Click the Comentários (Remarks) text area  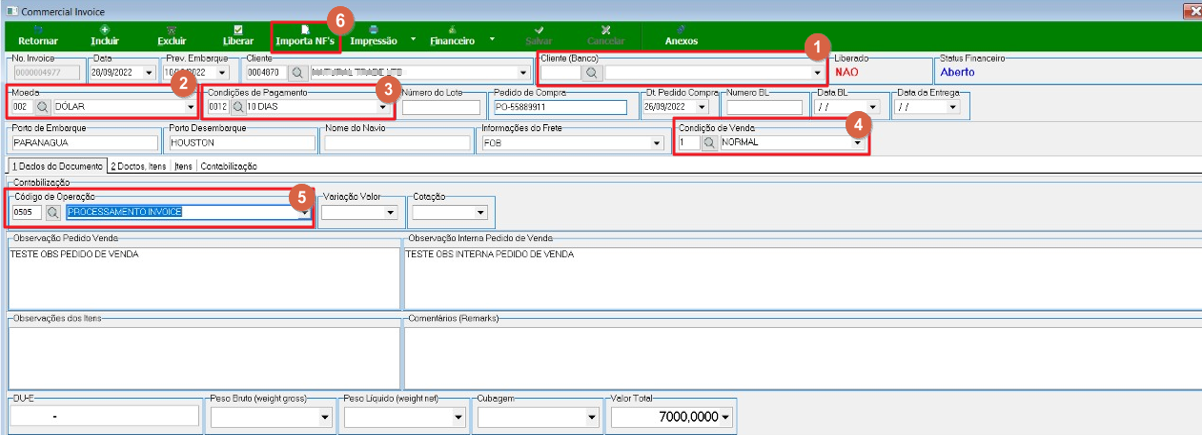[x=801, y=356]
